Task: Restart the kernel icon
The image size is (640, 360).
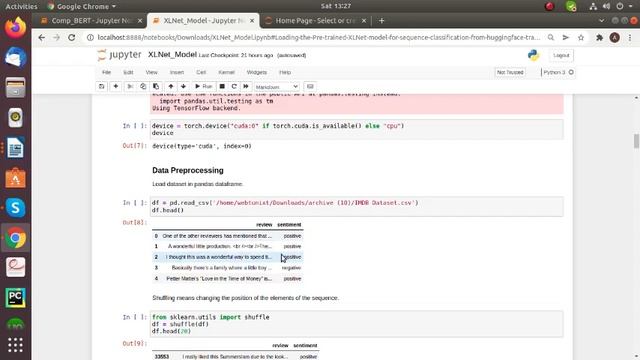Action: (x=234, y=87)
